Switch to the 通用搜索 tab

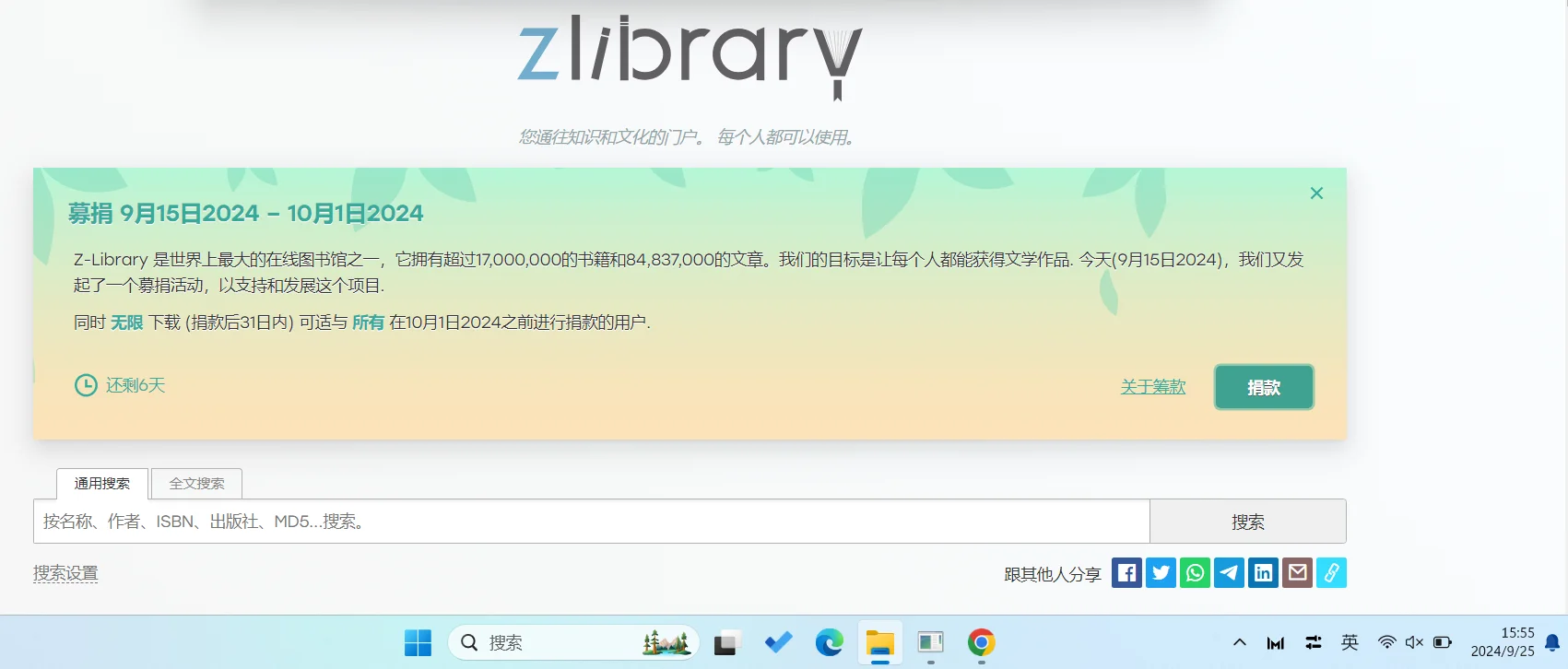pos(102,484)
